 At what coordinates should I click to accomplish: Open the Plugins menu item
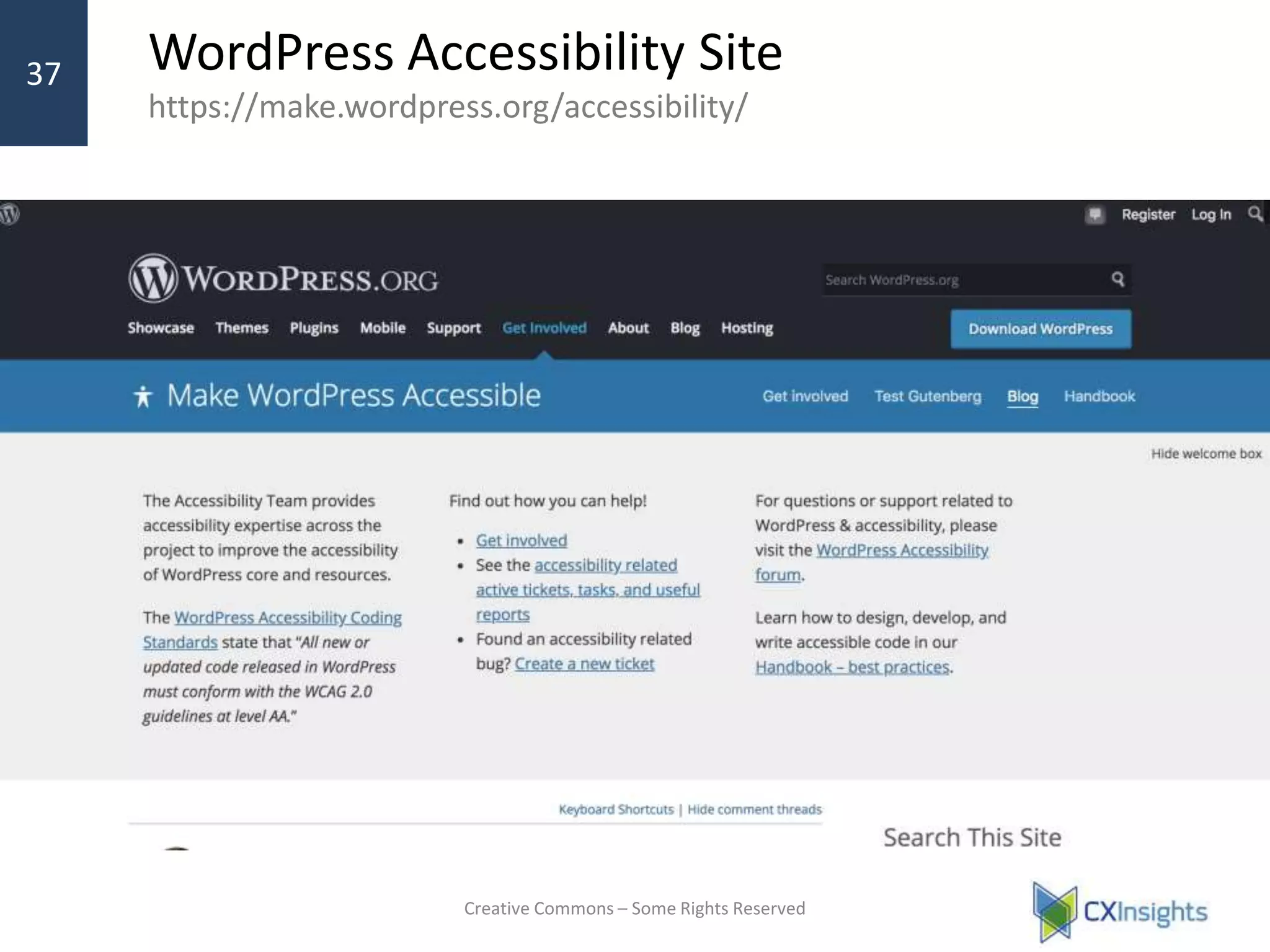[314, 328]
